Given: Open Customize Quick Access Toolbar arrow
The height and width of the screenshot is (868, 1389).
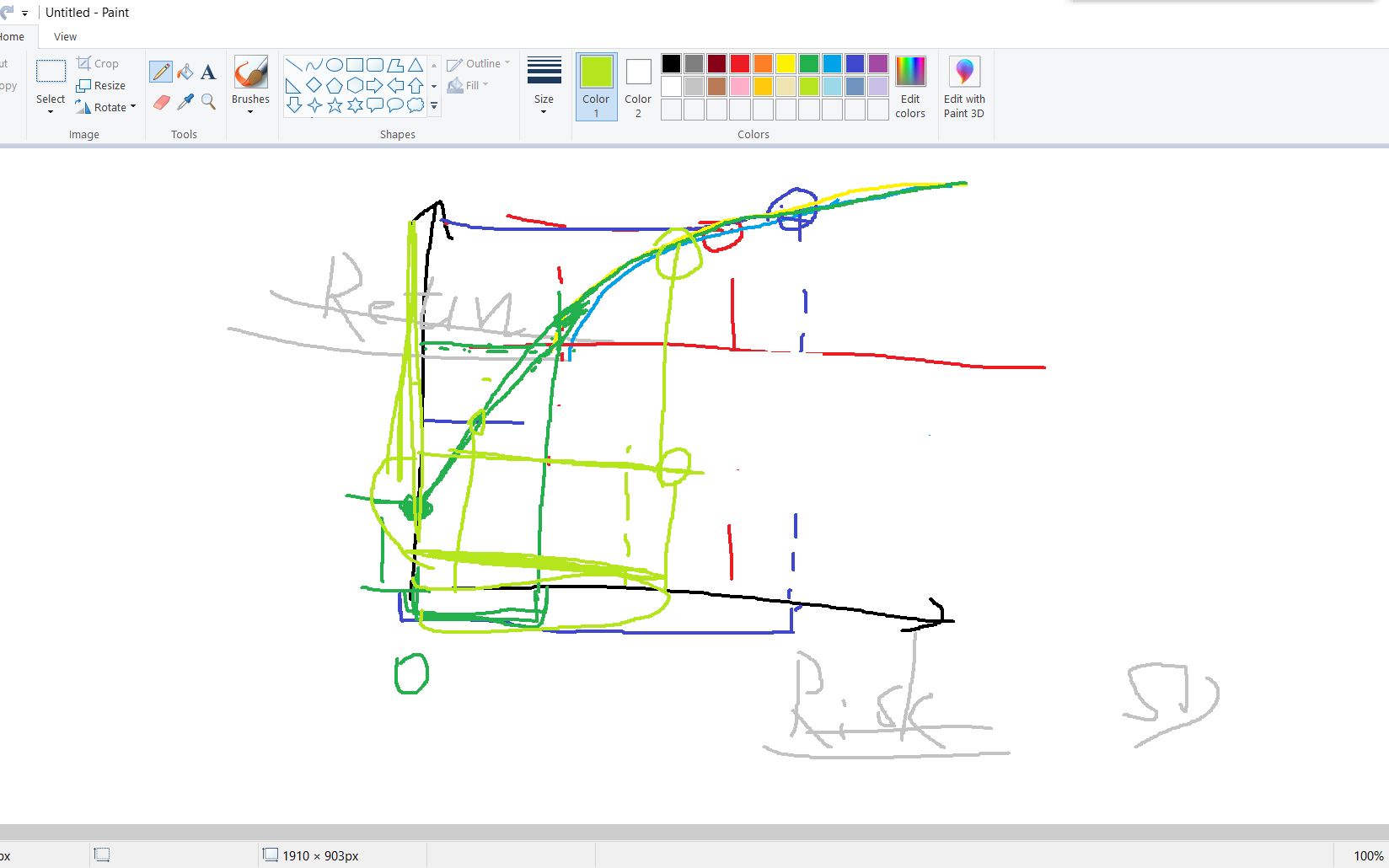Looking at the screenshot, I should pyautogui.click(x=24, y=13).
